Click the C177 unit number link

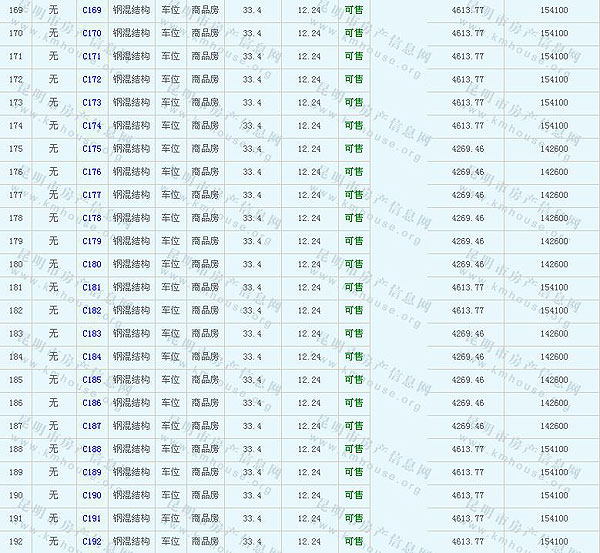point(92,195)
